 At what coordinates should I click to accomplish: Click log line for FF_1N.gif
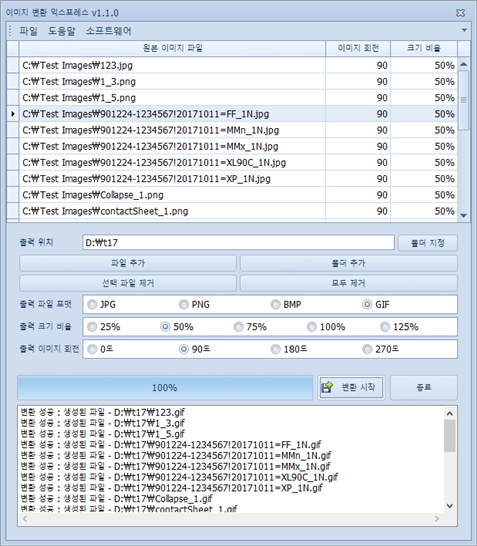tap(171, 445)
